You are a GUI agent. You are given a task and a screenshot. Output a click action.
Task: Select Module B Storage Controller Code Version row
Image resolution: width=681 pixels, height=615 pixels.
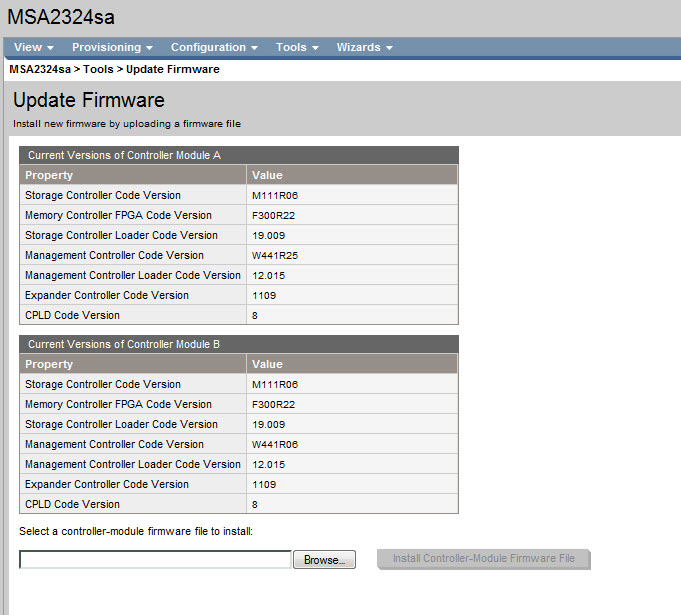click(x=239, y=384)
